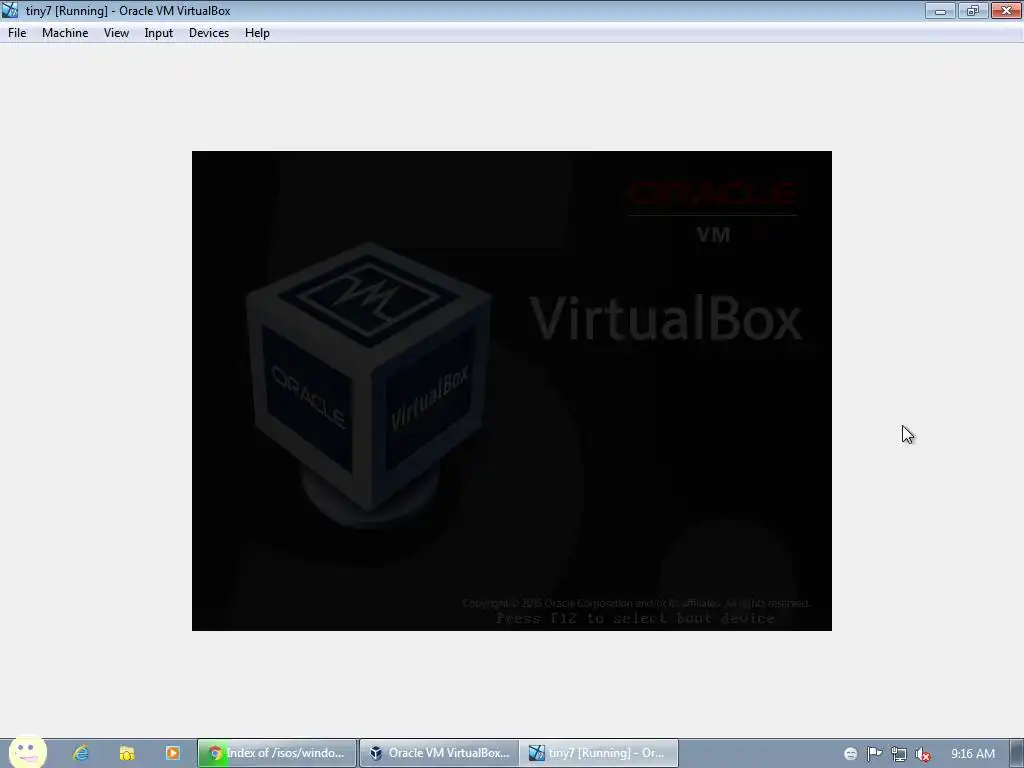Restore down the tiny7 VirtualBox window

[973, 10]
